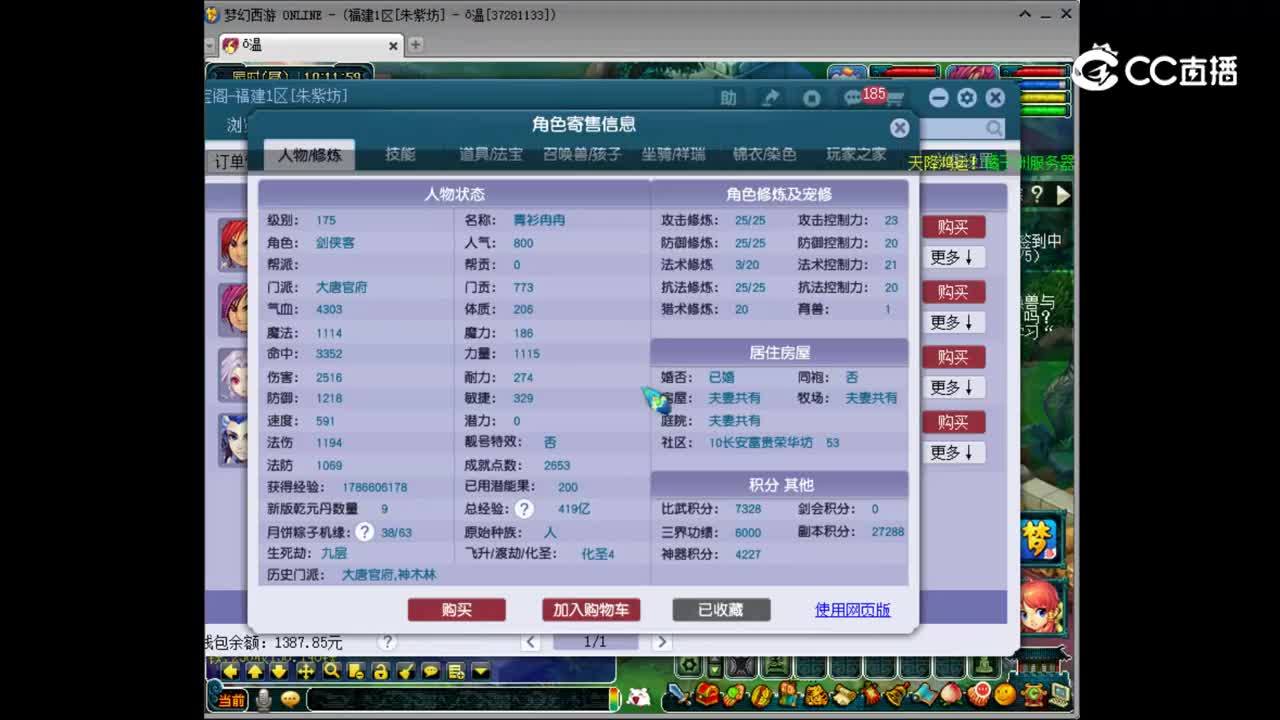Open the 助 helper icon in marketplace header

click(728, 98)
